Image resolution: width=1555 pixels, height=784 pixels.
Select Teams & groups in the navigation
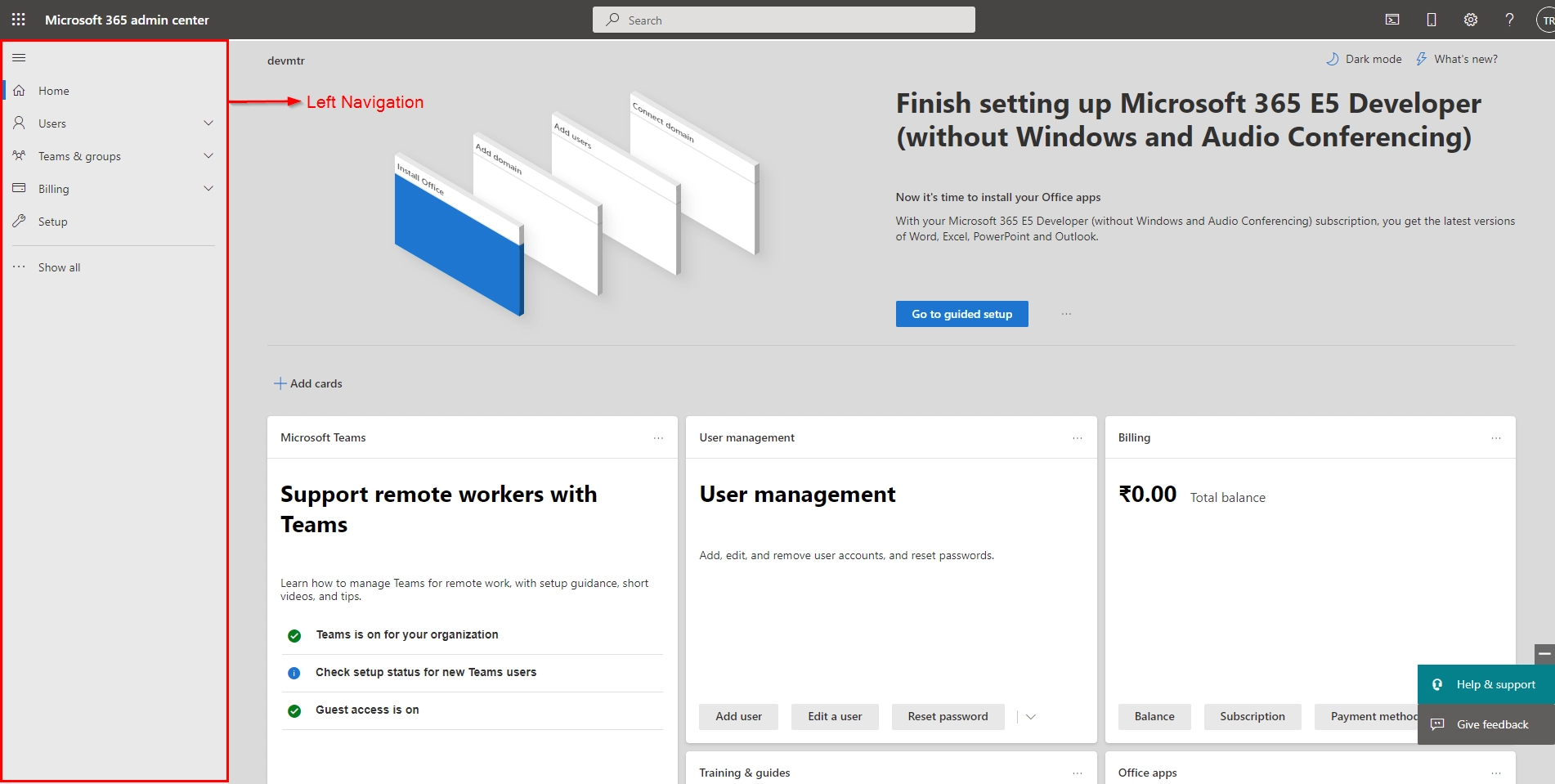pyautogui.click(x=114, y=156)
